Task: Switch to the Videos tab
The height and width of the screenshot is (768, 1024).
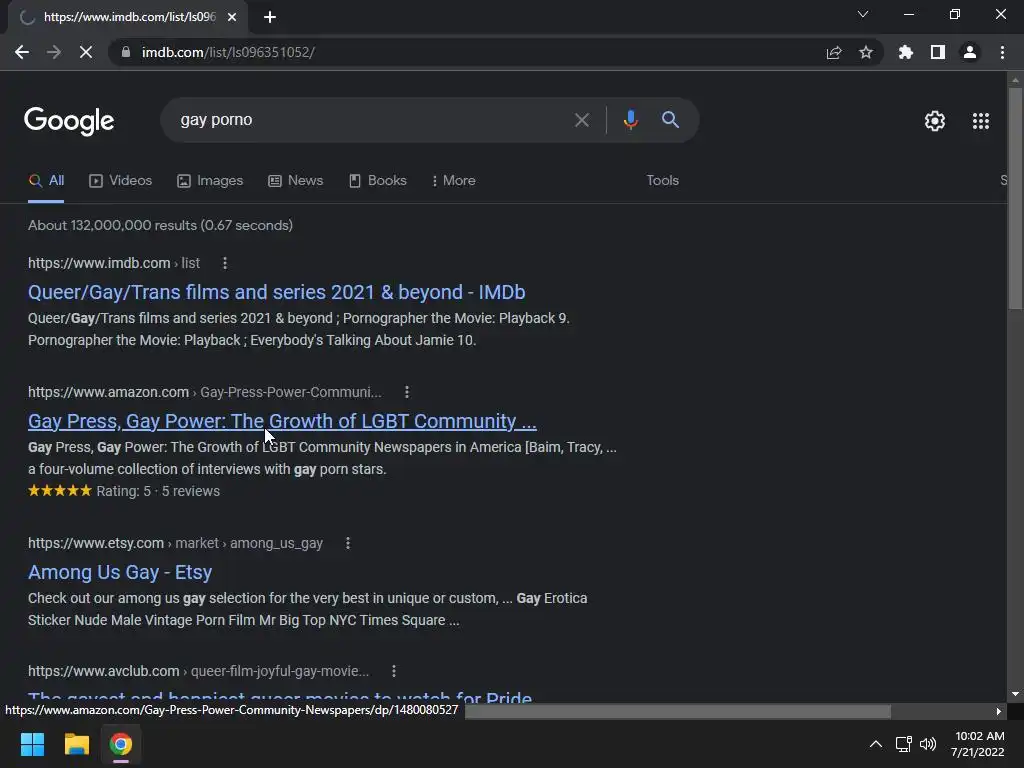Action: click(120, 181)
